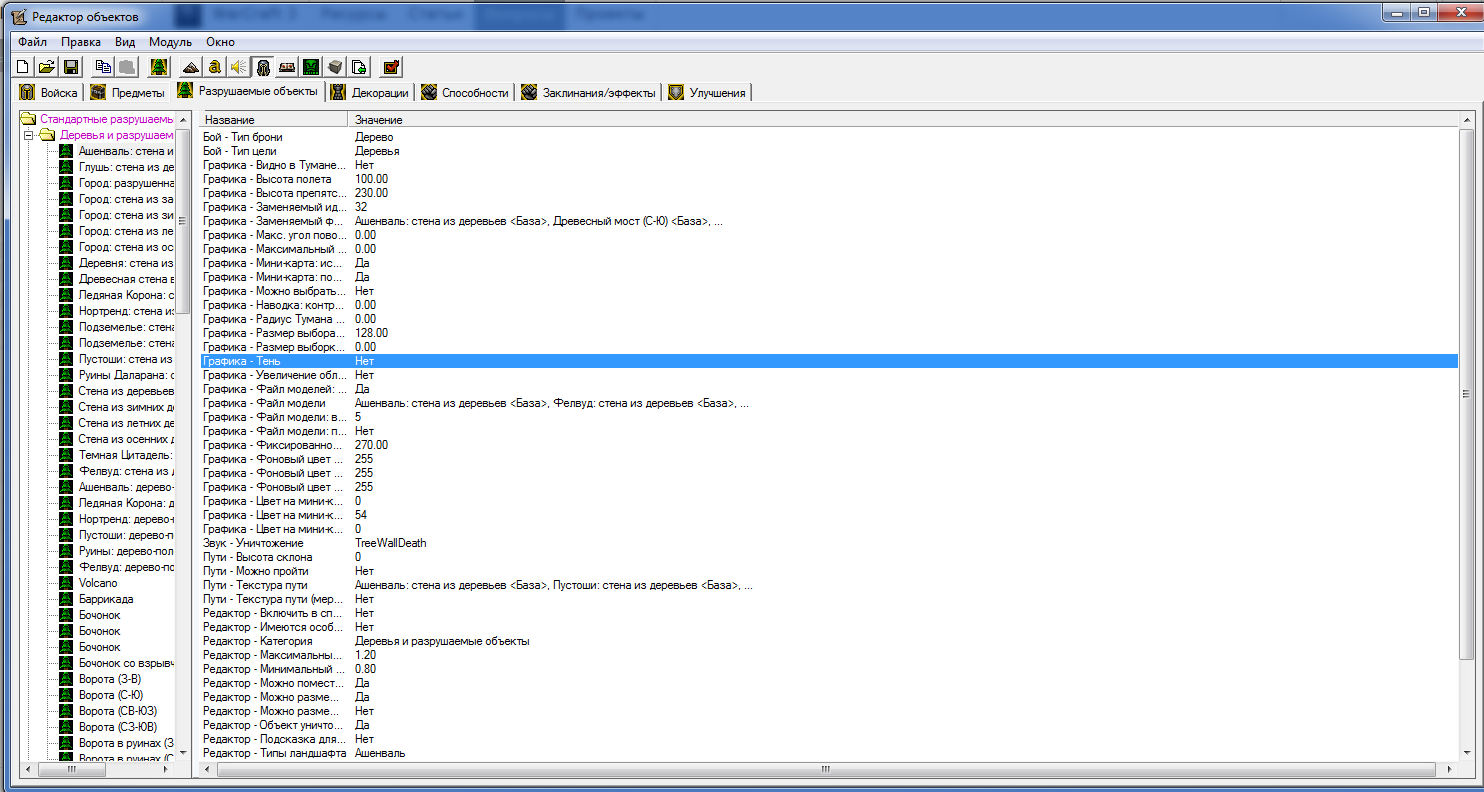Screen dimensions: 1484x792
Task: Click the object tree's scroll-up arrow
Action: [x=183, y=120]
